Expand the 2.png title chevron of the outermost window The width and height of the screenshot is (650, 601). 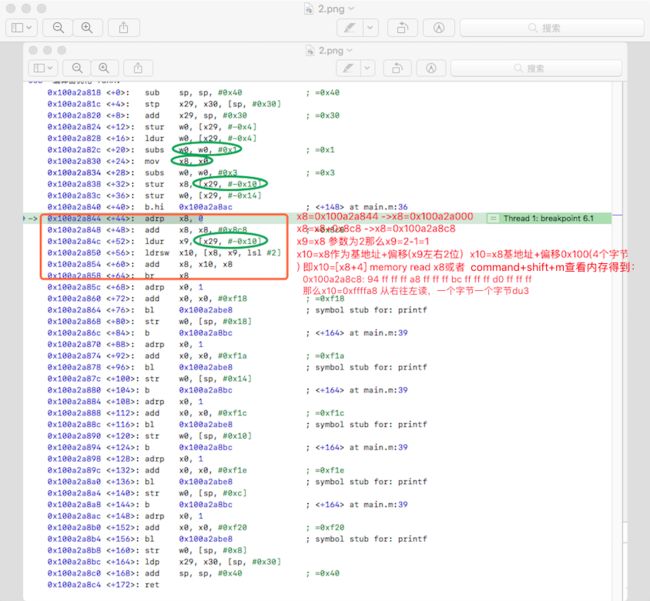[352, 8]
